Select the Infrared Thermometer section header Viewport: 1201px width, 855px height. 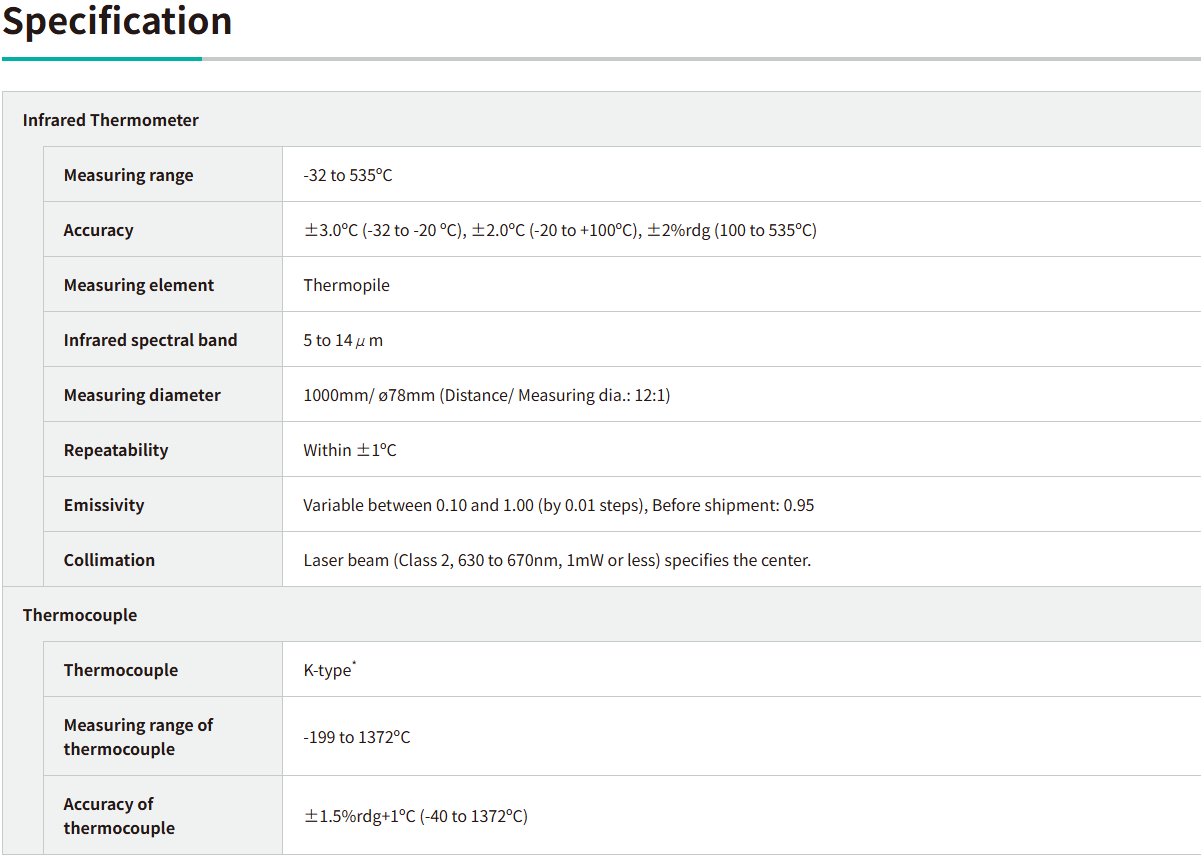(x=111, y=120)
